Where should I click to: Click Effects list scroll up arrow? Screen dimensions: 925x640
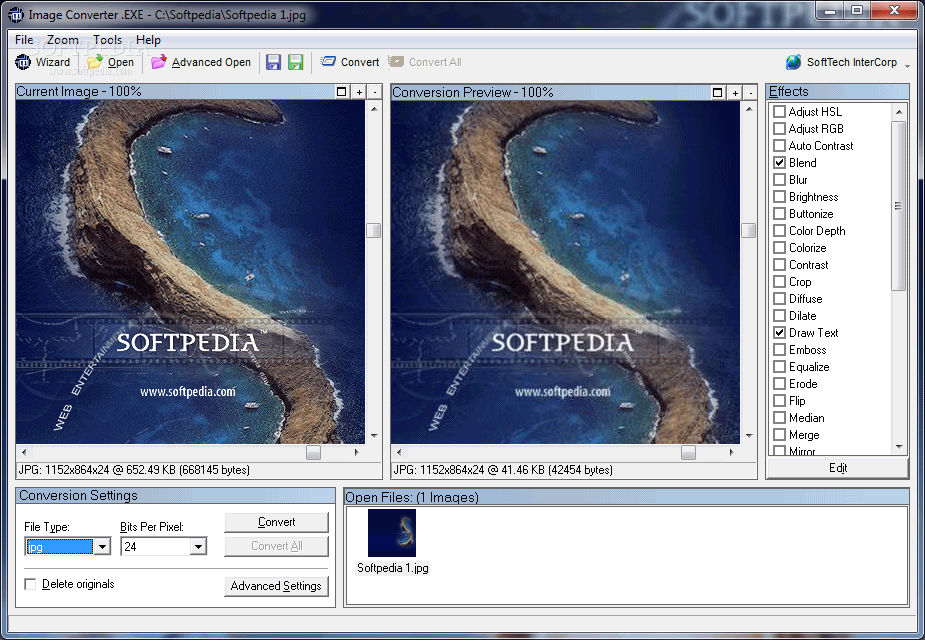pyautogui.click(x=899, y=111)
